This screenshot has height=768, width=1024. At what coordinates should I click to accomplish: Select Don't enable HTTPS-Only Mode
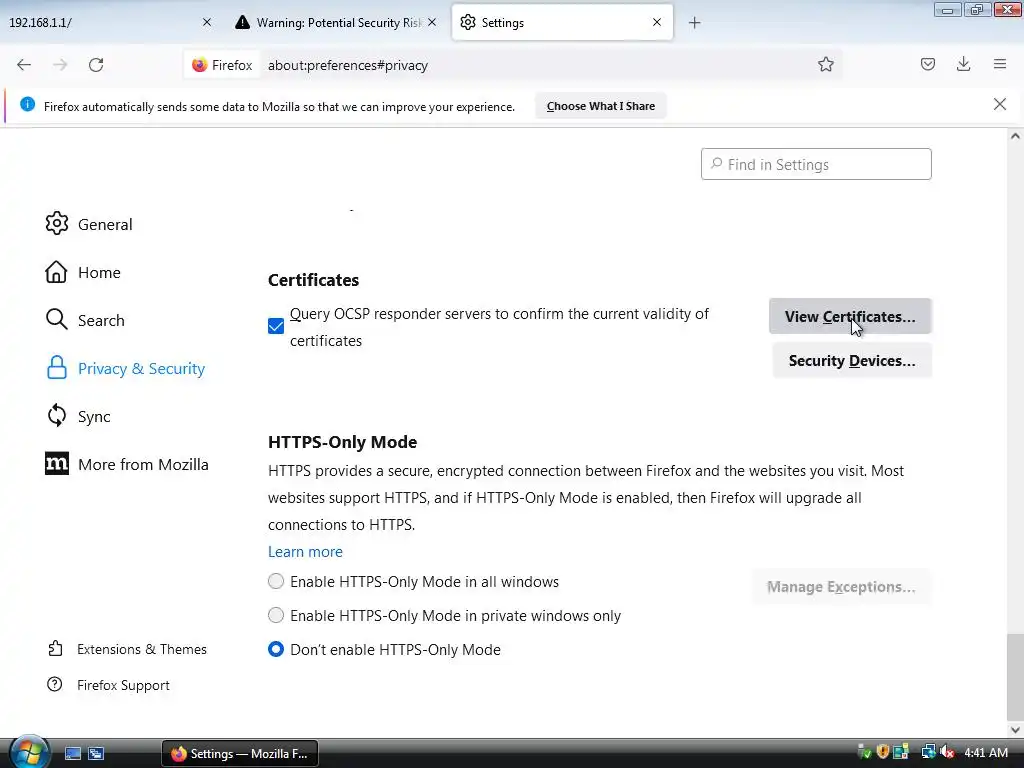(x=276, y=649)
